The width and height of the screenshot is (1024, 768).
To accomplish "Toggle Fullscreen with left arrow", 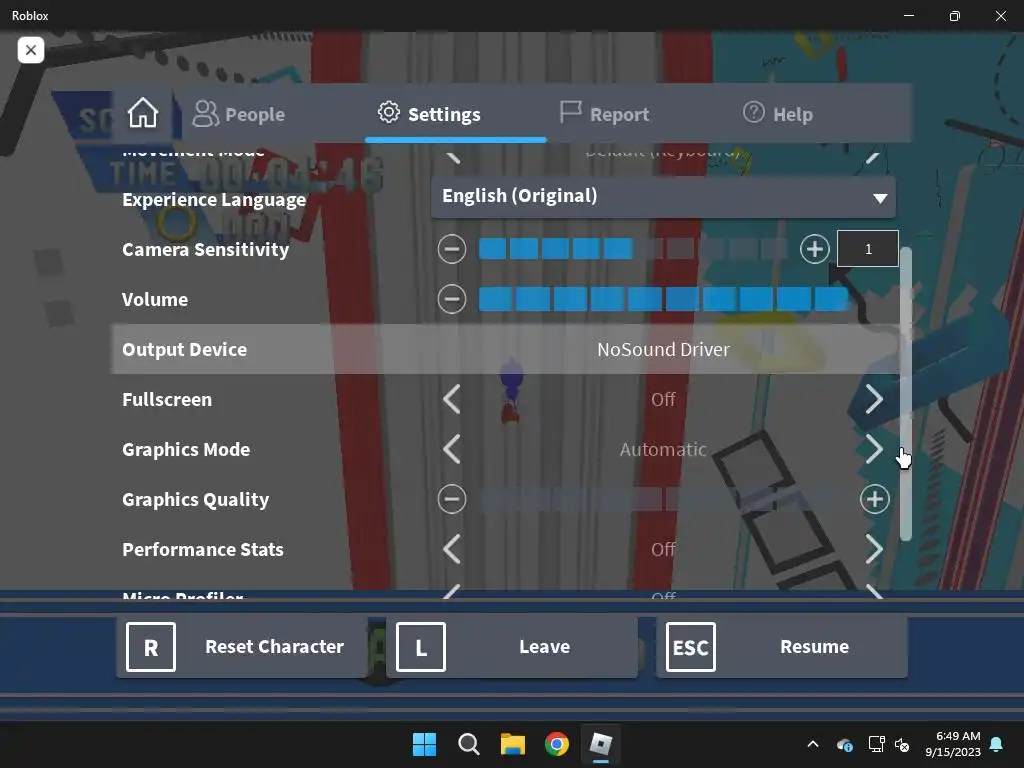I will pyautogui.click(x=452, y=399).
